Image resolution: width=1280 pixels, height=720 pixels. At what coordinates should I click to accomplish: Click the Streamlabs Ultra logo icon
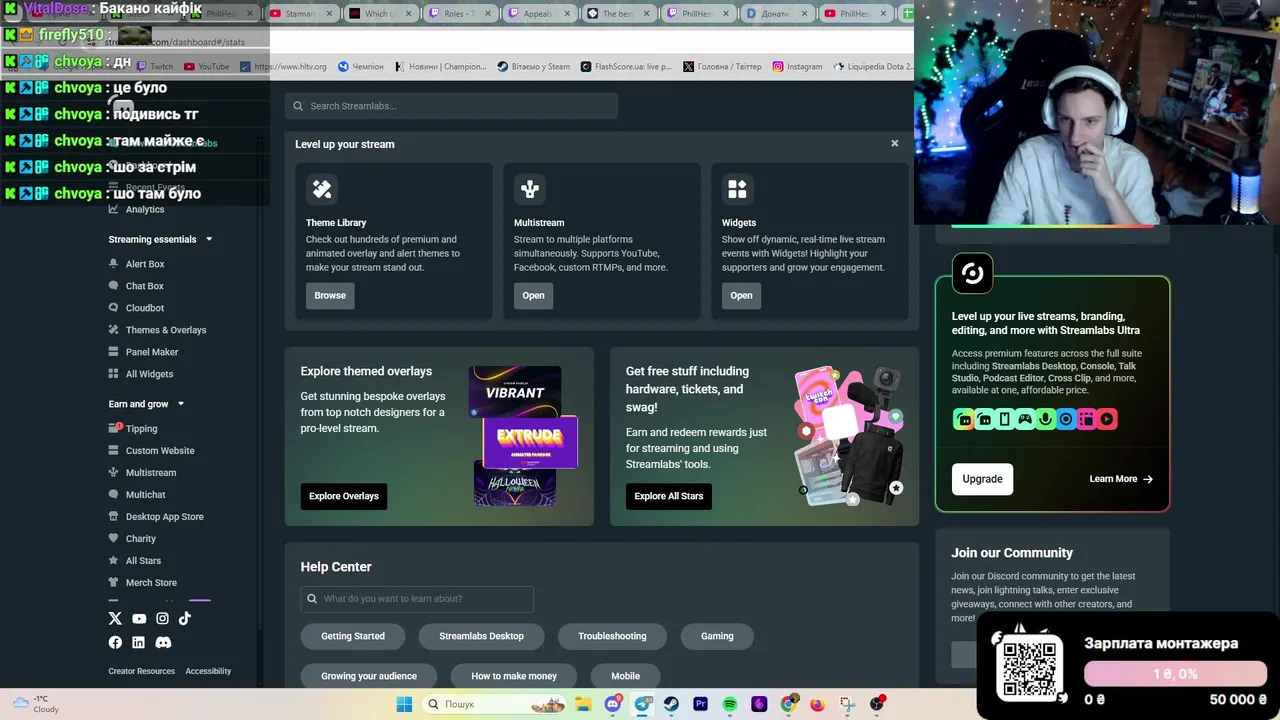(972, 273)
